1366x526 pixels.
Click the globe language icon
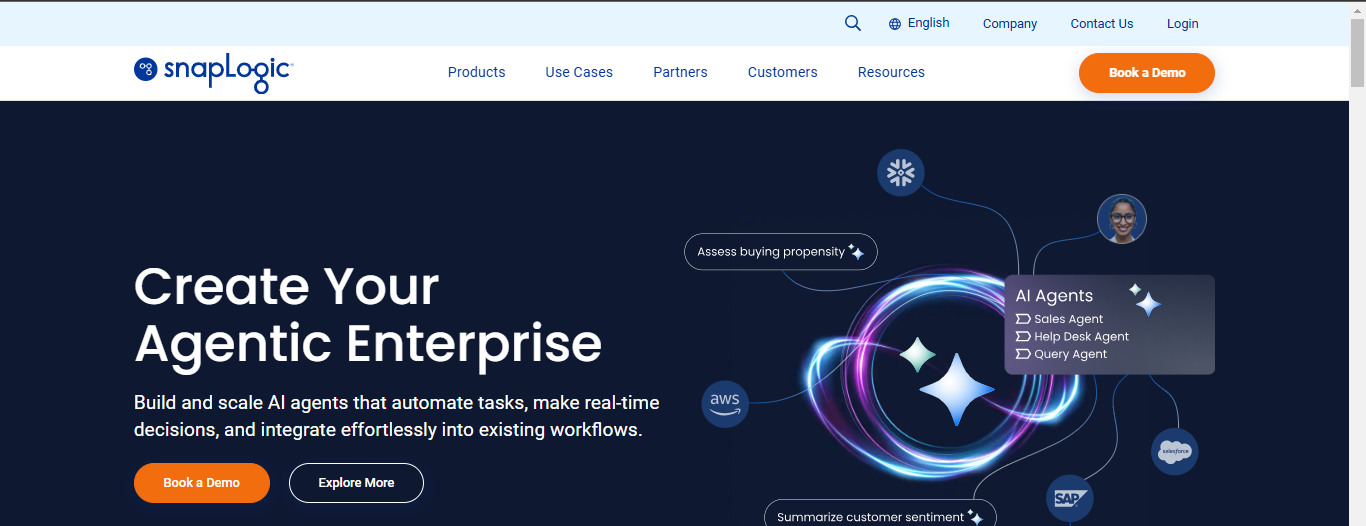tap(895, 24)
